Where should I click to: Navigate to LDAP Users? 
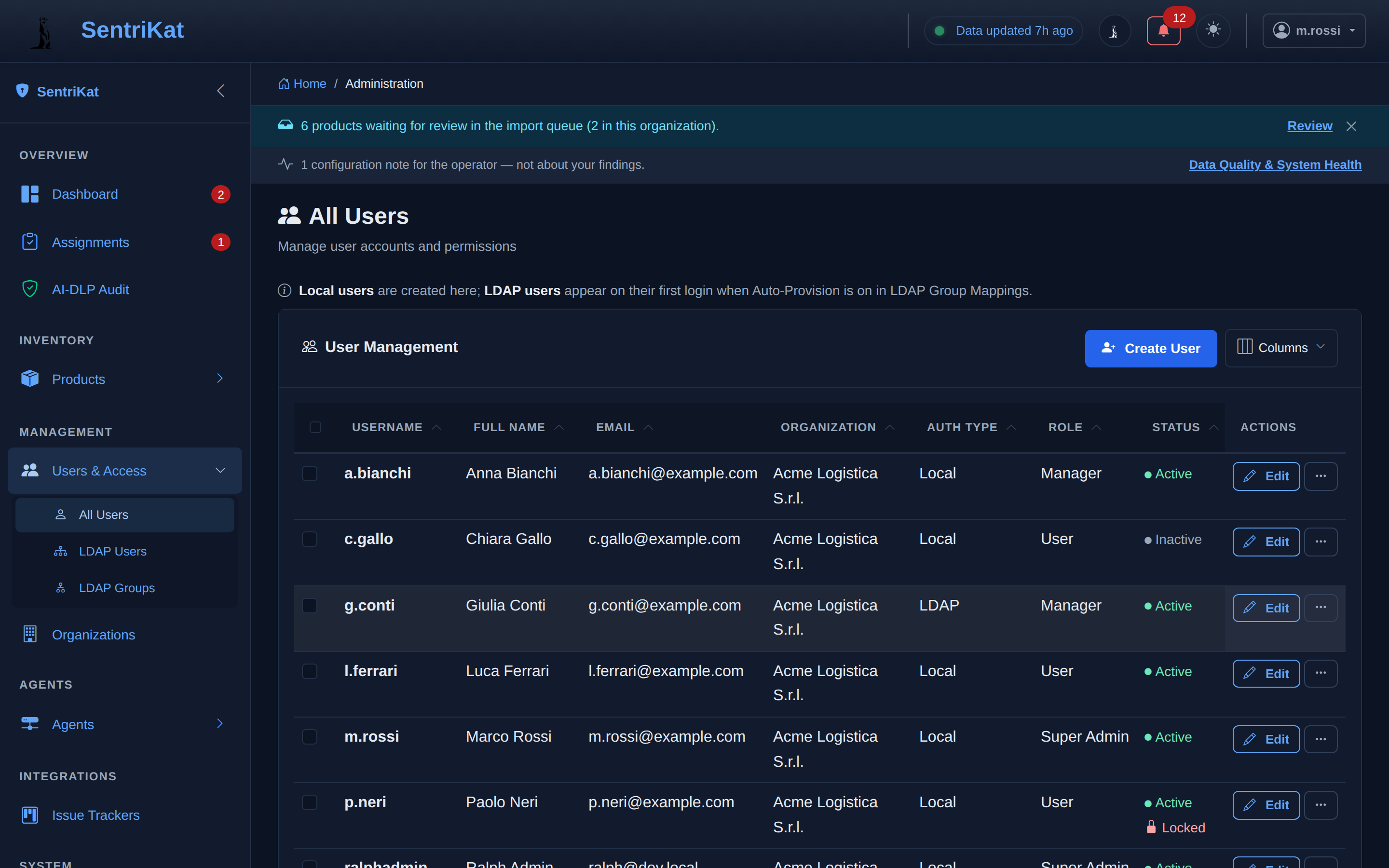coord(124,551)
